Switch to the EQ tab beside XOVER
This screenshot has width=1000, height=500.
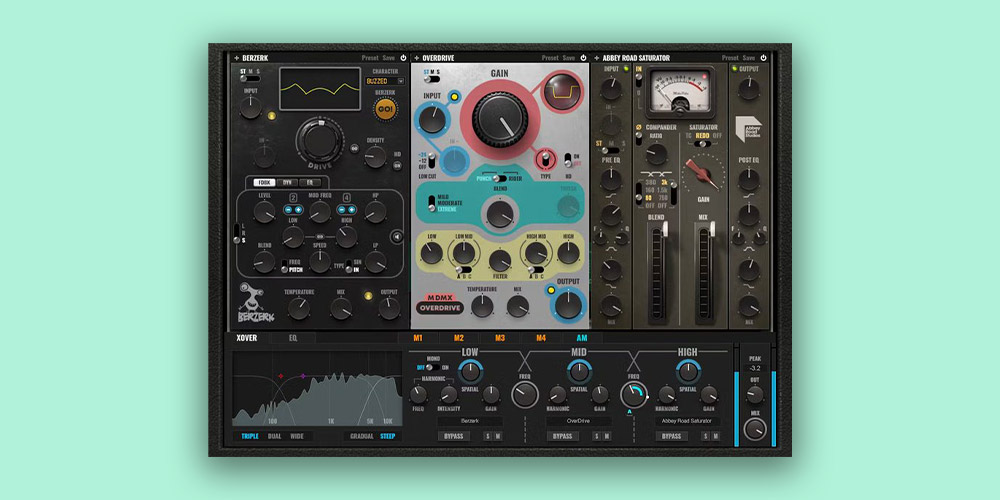(293, 339)
